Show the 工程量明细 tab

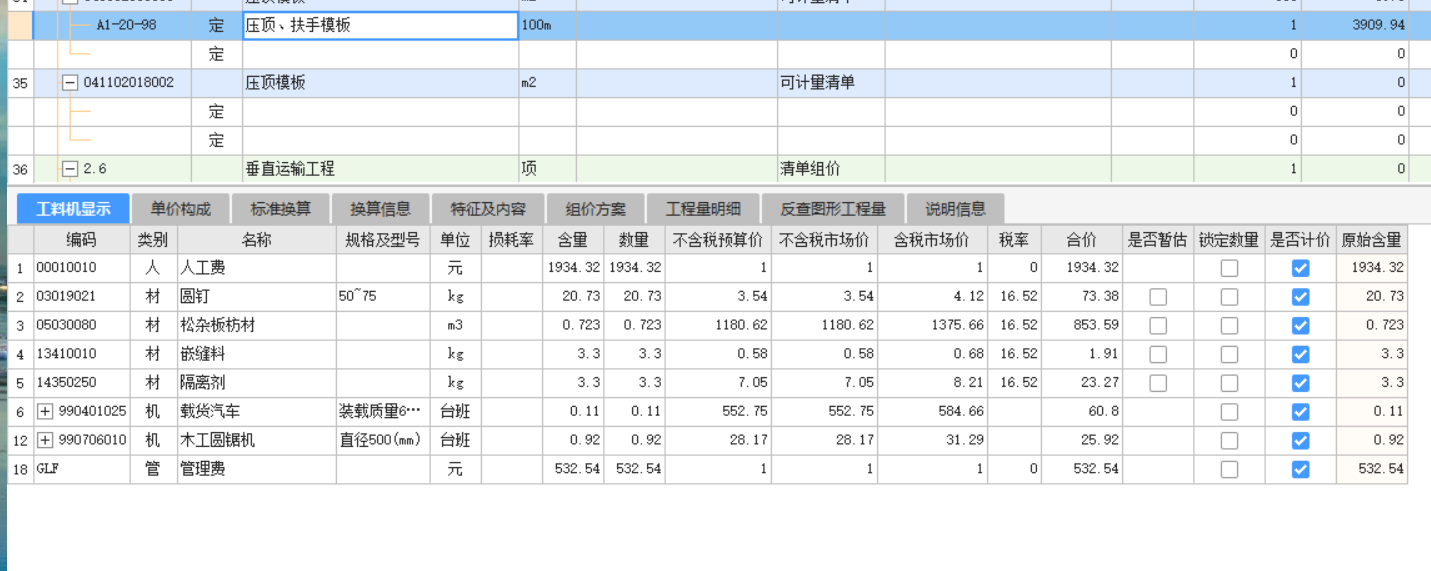703,209
